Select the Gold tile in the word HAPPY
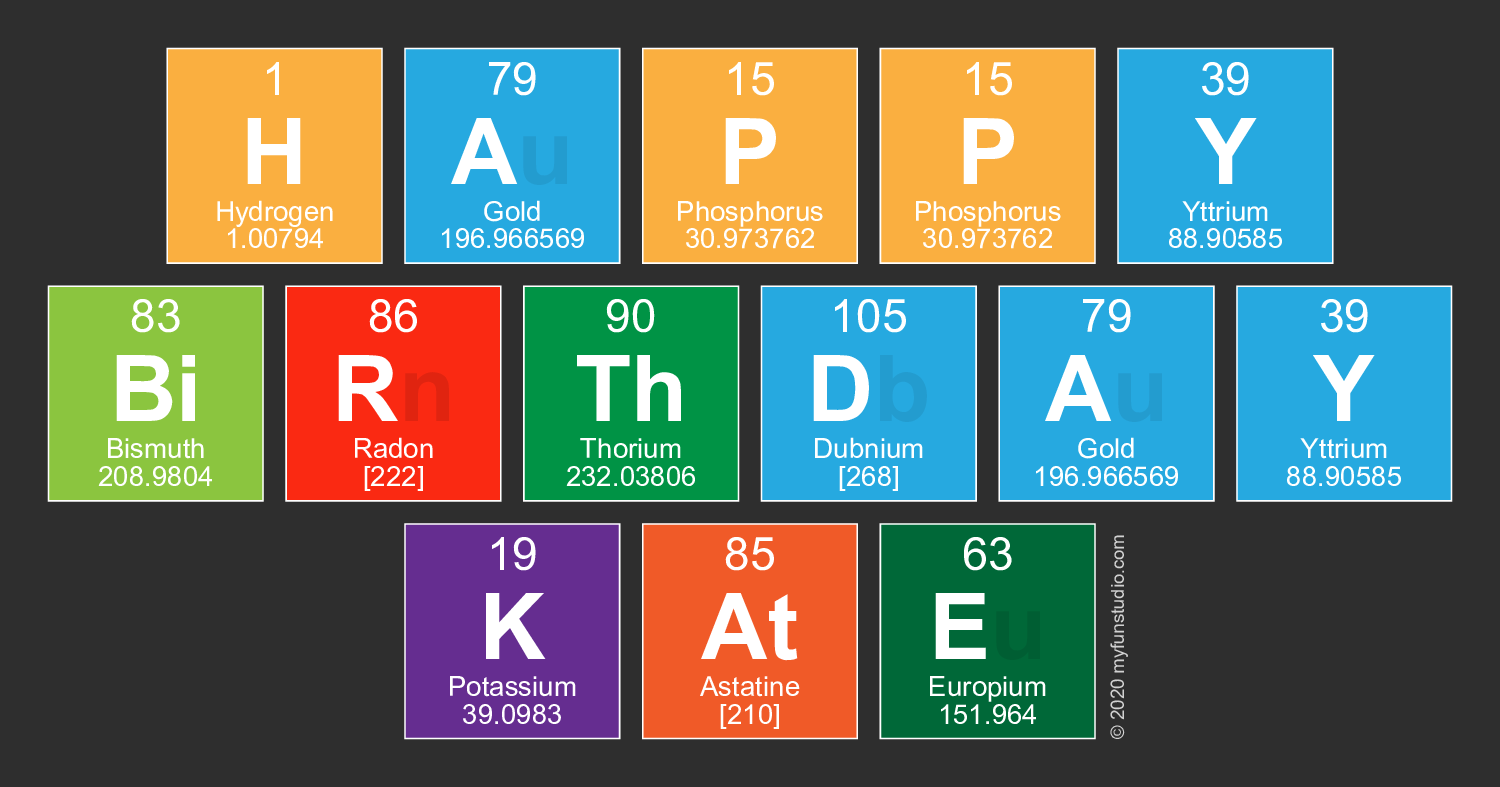Image resolution: width=1500 pixels, height=787 pixels. (512, 155)
